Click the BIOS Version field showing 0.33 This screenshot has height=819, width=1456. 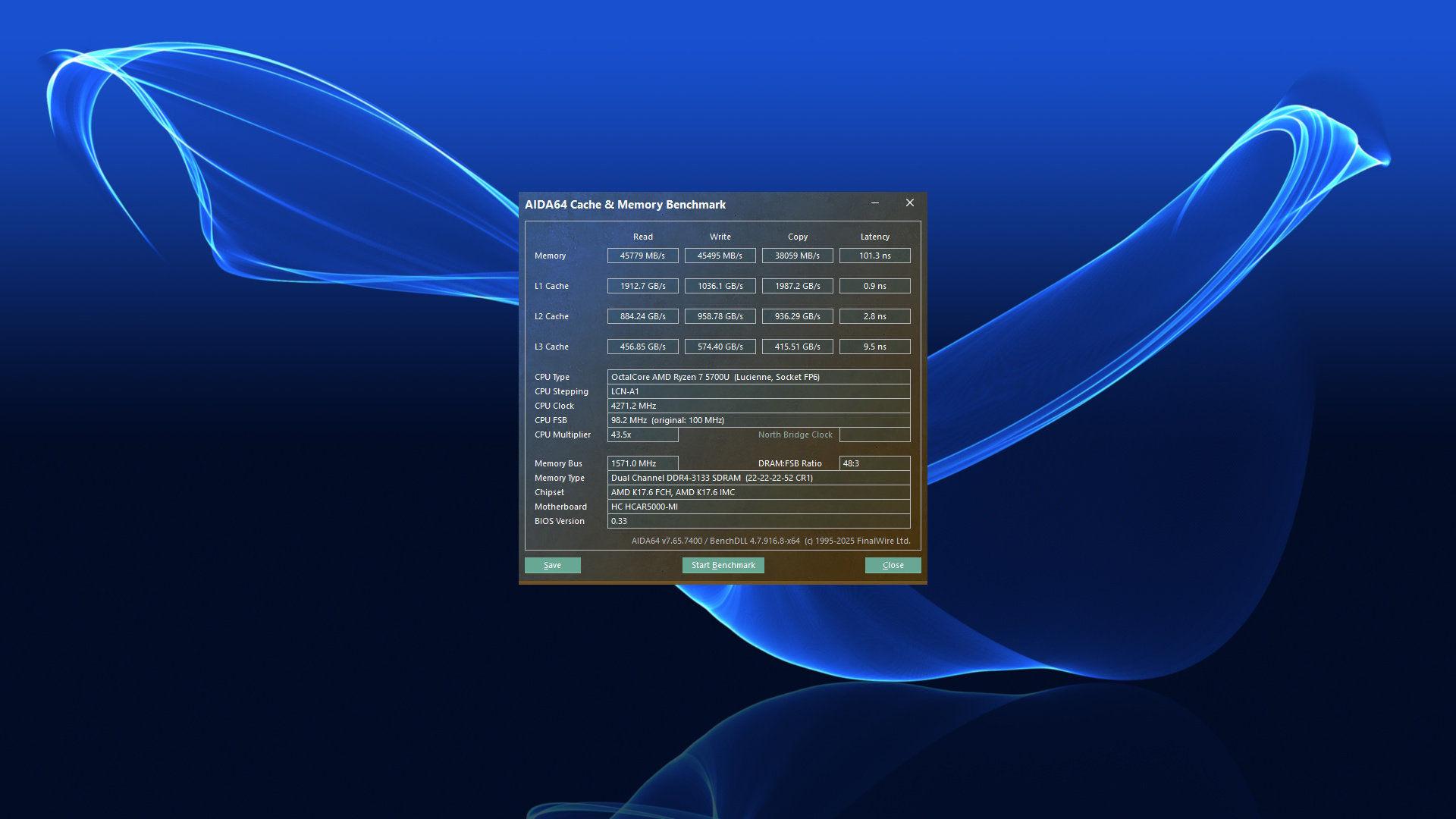pyautogui.click(x=758, y=521)
